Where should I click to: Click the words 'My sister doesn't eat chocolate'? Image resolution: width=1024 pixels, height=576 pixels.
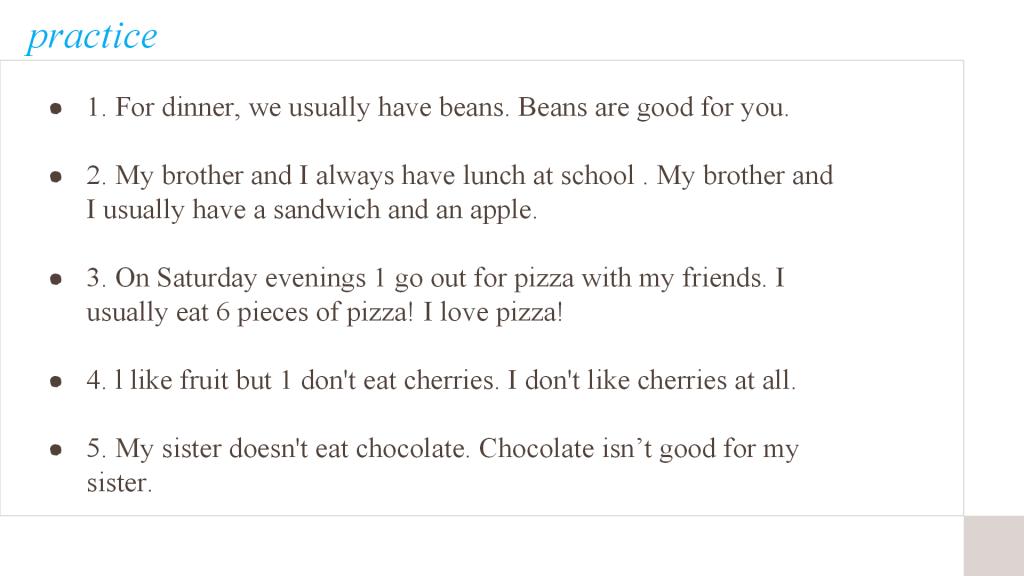point(290,449)
